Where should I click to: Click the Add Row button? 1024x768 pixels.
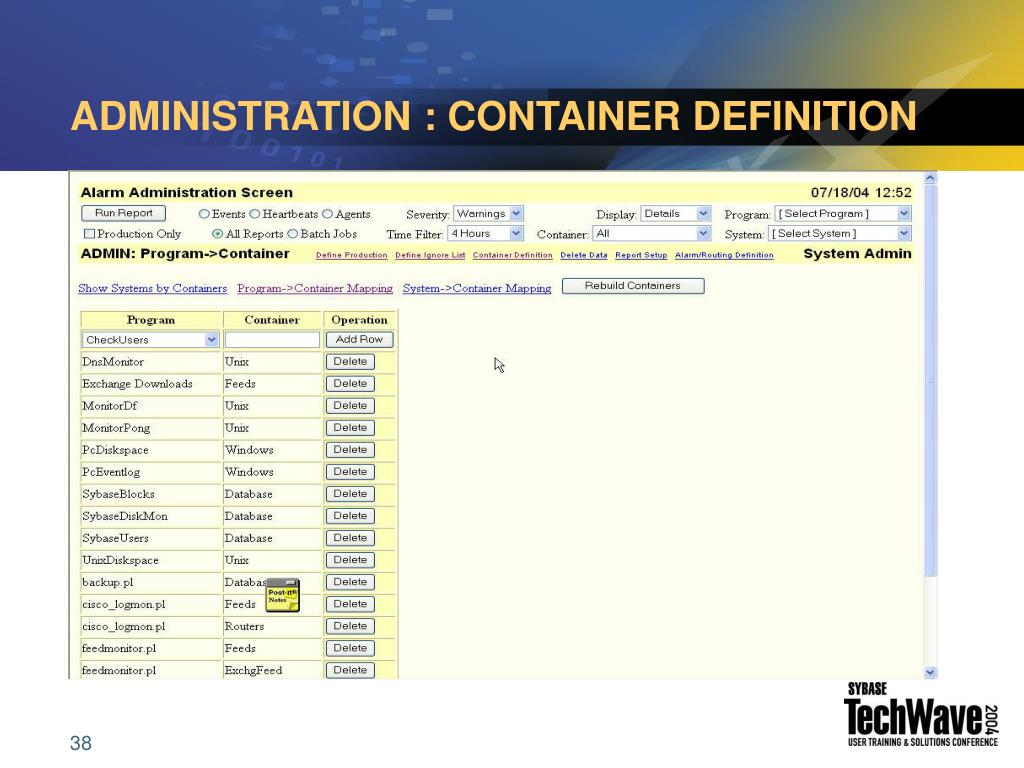click(x=359, y=340)
